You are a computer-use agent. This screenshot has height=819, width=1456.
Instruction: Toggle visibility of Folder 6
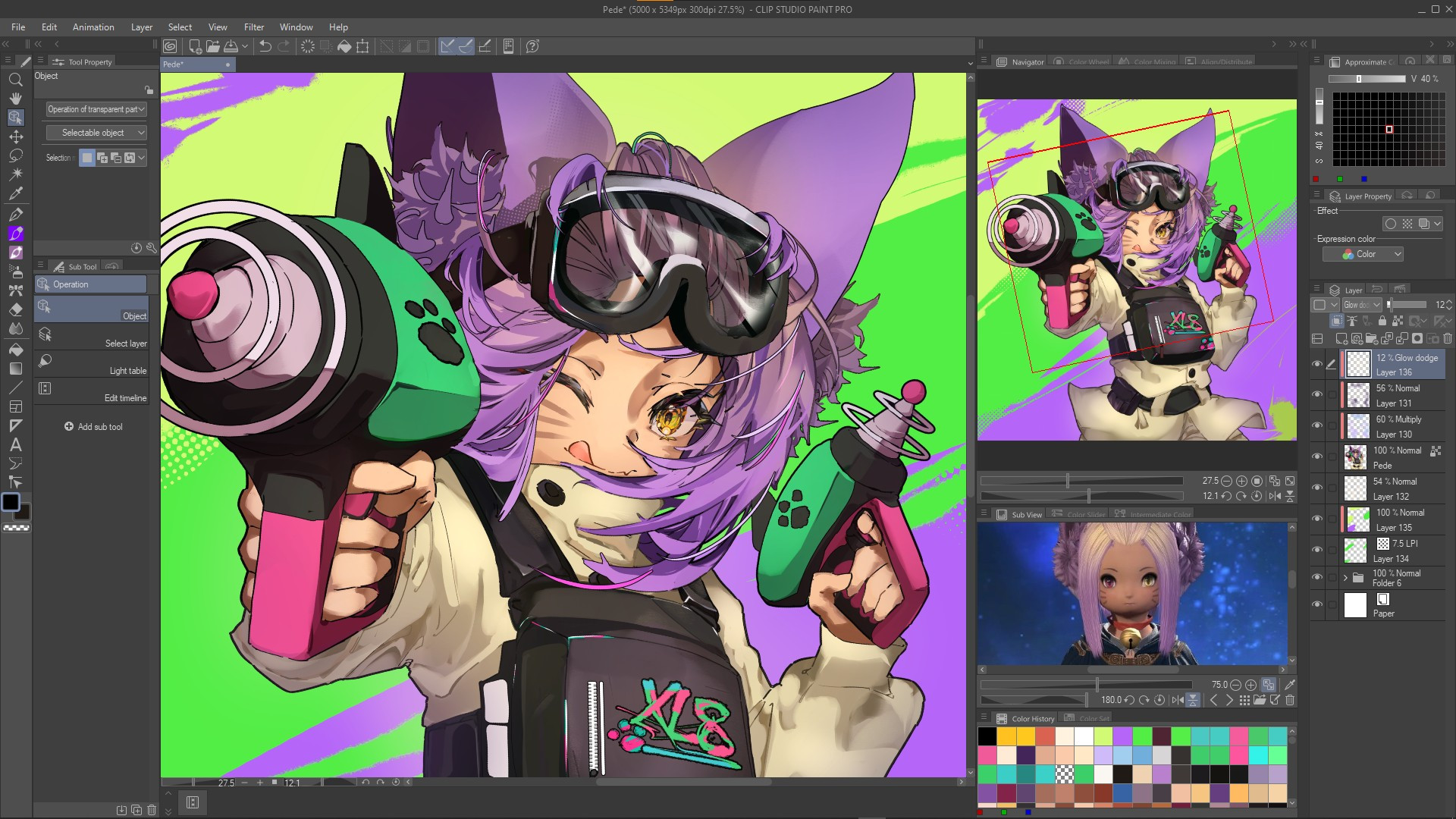click(x=1317, y=578)
